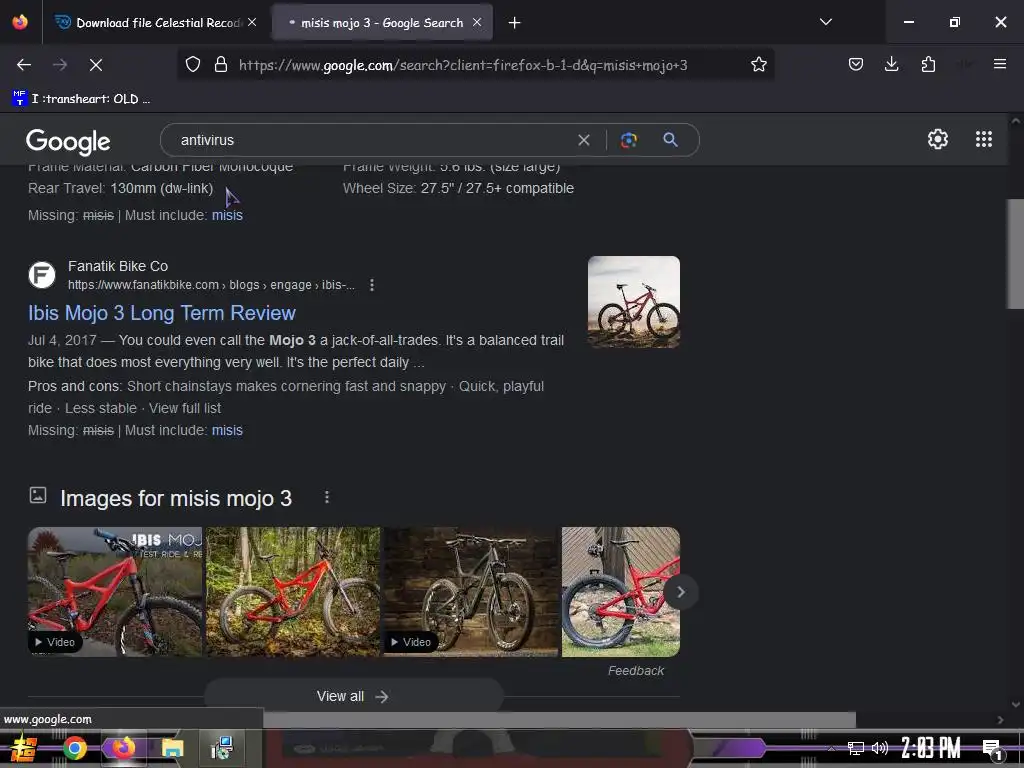1024x768 pixels.
Task: Search by image with Lens
Action: (628, 140)
